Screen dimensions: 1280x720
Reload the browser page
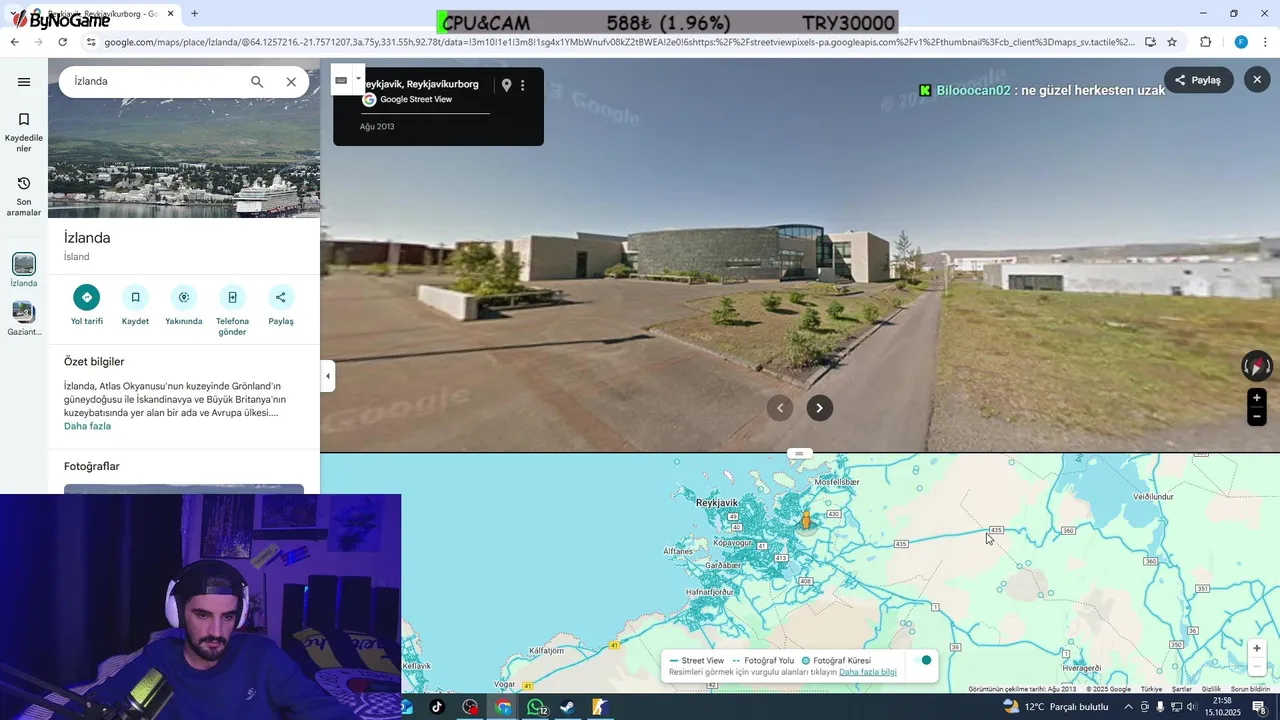62,42
